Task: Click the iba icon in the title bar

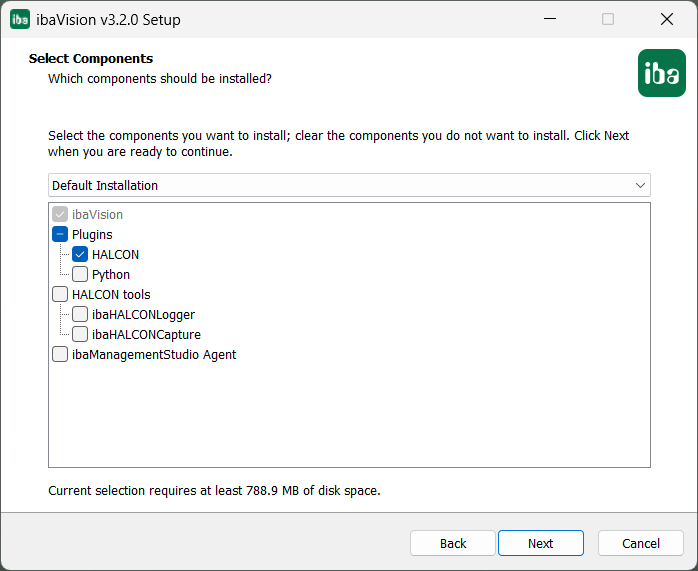Action: coord(20,19)
